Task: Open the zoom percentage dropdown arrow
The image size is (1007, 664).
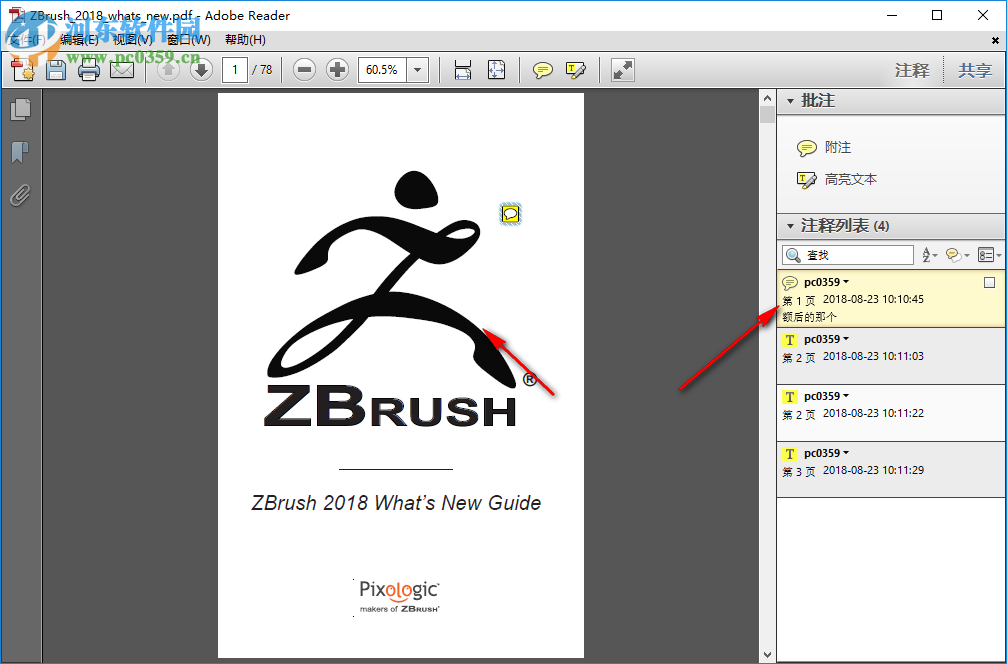Action: [x=417, y=69]
